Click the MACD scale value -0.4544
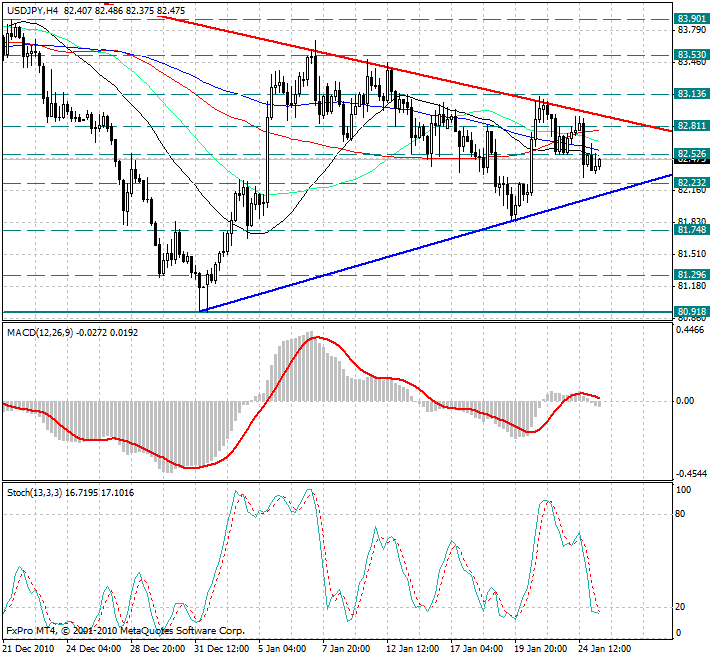This screenshot has width=710, height=656. coord(691,474)
